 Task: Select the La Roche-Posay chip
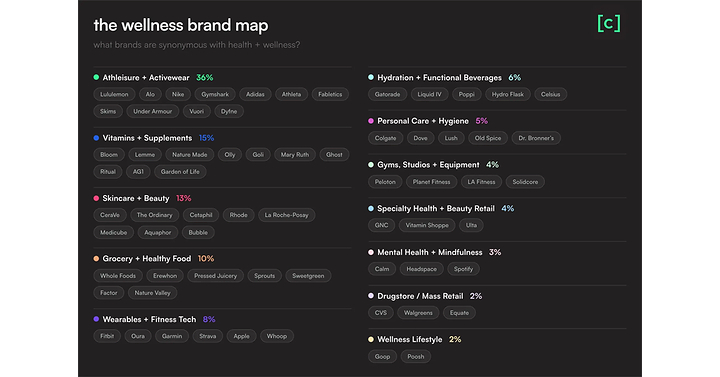click(287, 215)
